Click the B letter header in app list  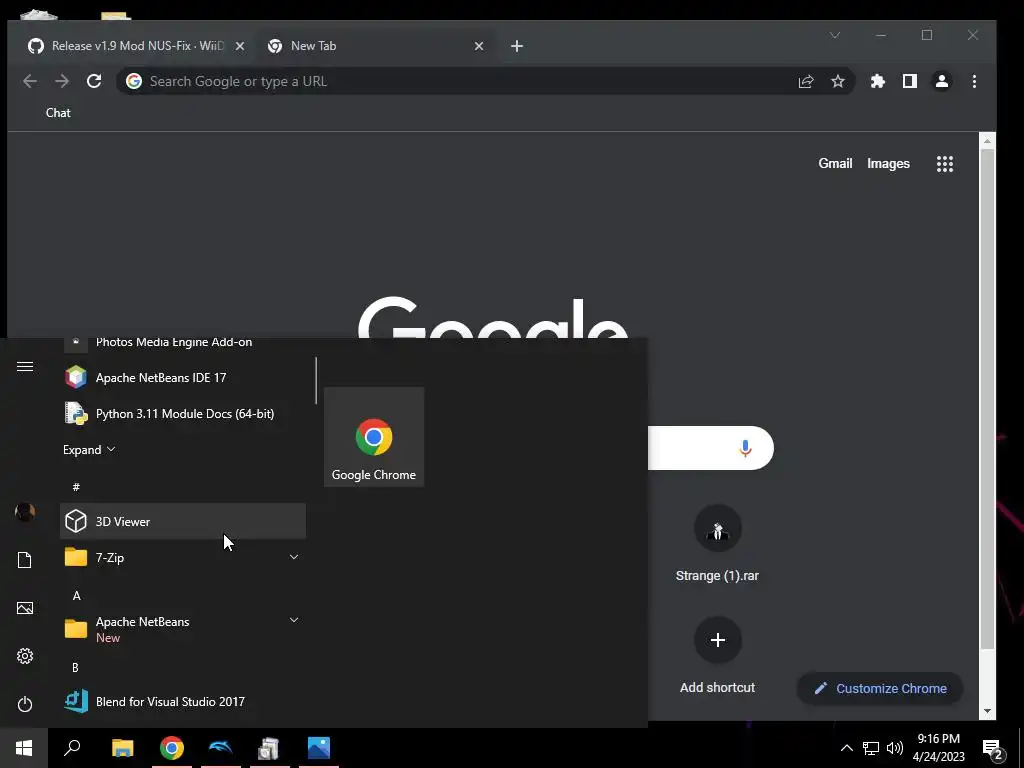click(75, 667)
